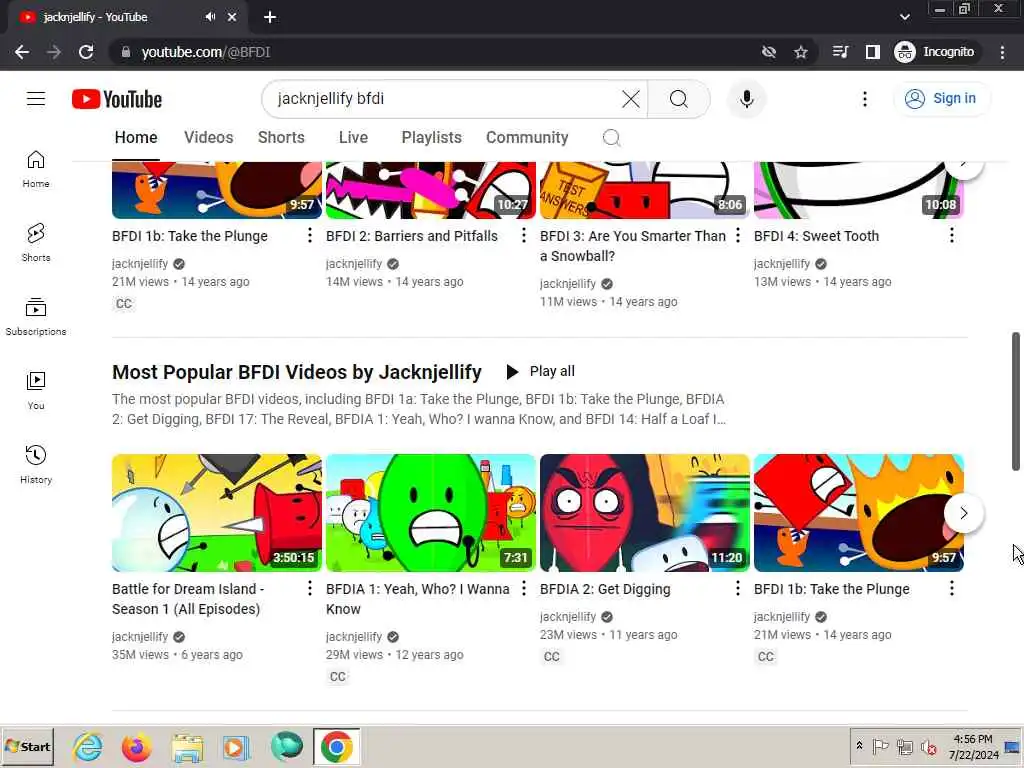Switch to the Community channel tab
This screenshot has height=768, width=1024.
[527, 138]
